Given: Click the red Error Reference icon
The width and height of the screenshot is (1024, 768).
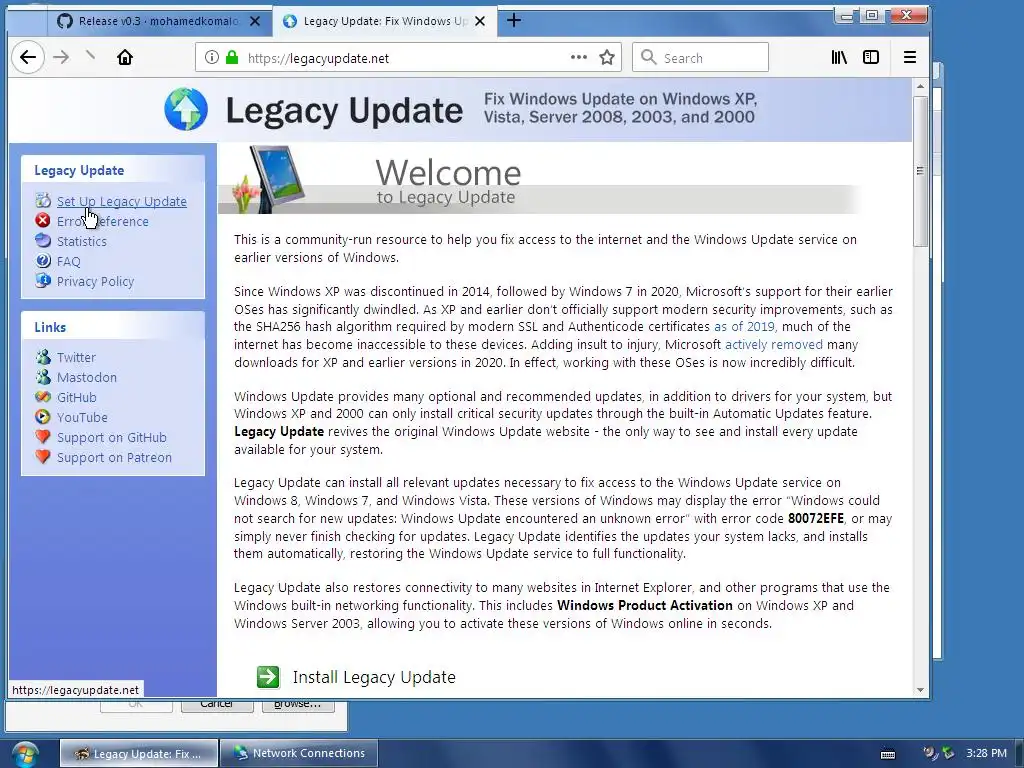Looking at the screenshot, I should (43, 221).
